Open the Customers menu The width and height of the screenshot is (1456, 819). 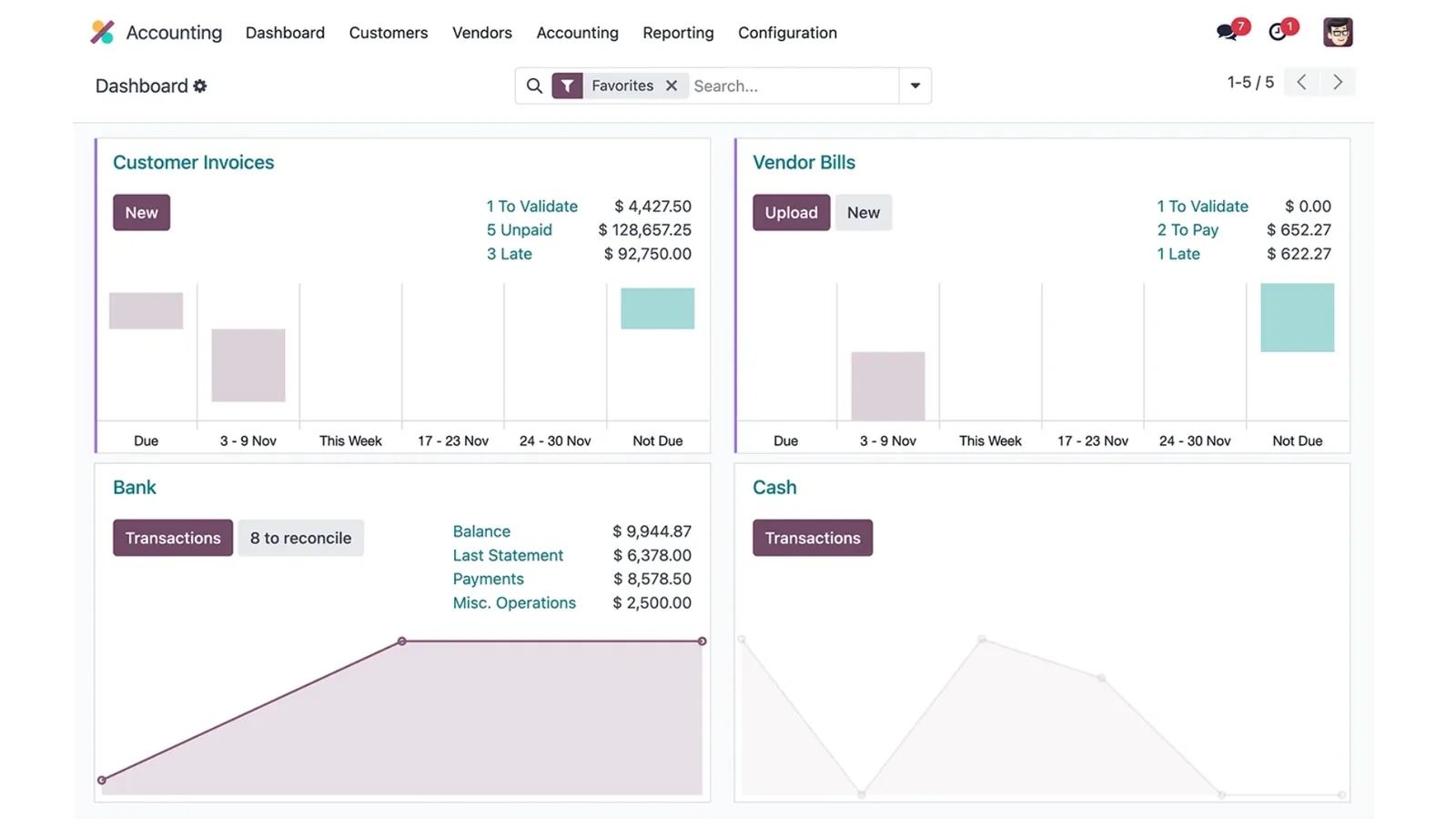pyautogui.click(x=389, y=33)
